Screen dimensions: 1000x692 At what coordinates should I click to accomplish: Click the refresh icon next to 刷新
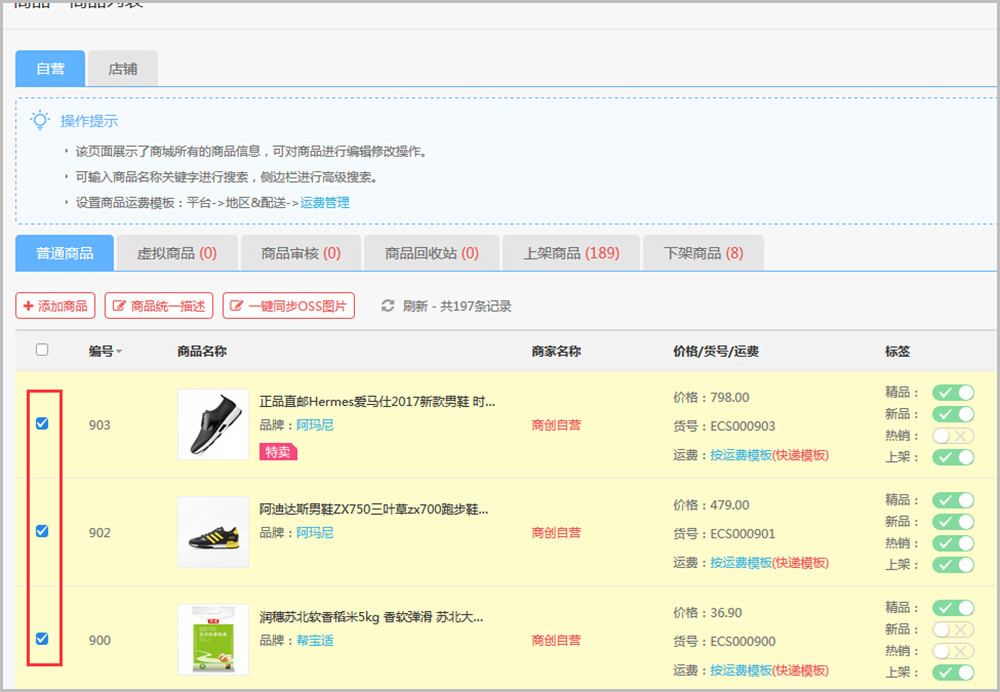pyautogui.click(x=388, y=306)
